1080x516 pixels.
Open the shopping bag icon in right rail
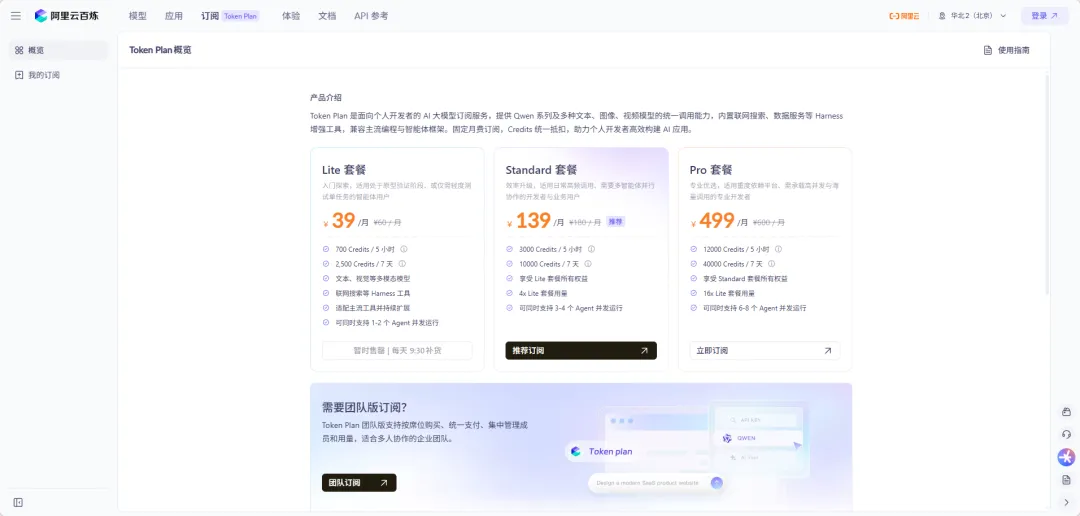(1066, 412)
